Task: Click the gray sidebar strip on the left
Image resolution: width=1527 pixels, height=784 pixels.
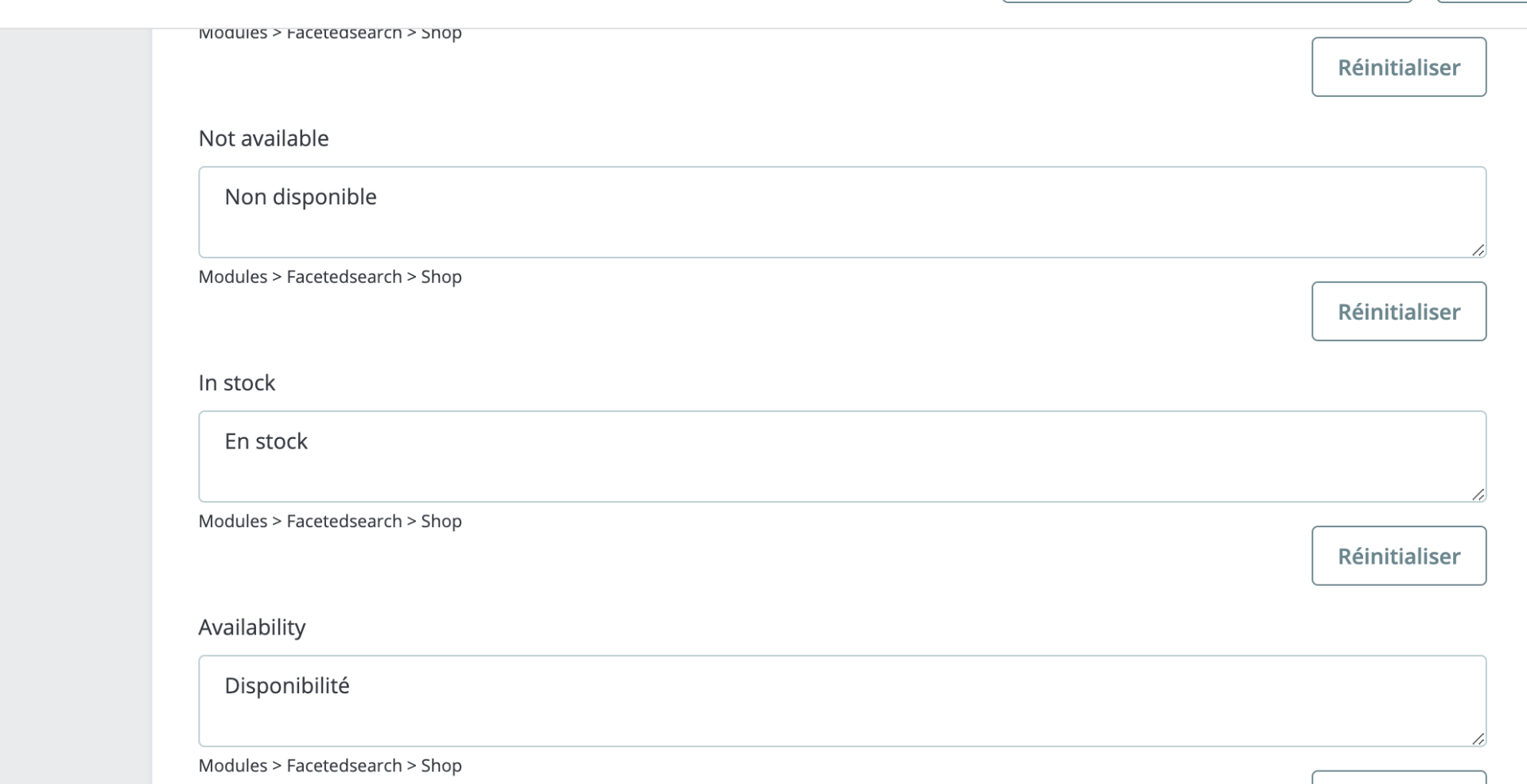Action: [x=75, y=398]
